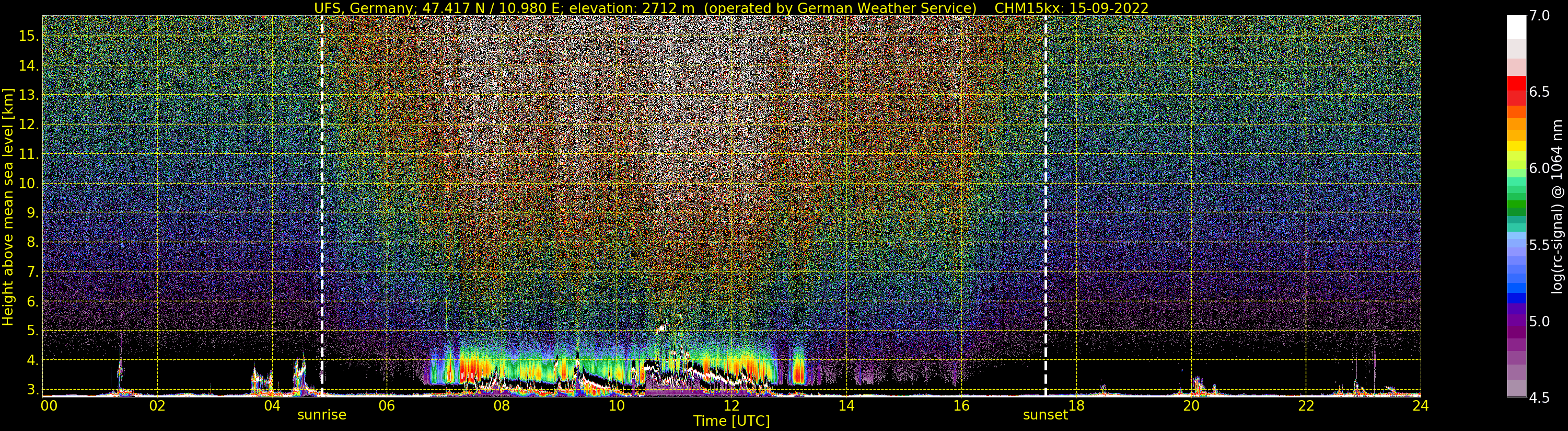Click the '6.' height tick label
The height and width of the screenshot is (431, 1568).
coord(32,301)
